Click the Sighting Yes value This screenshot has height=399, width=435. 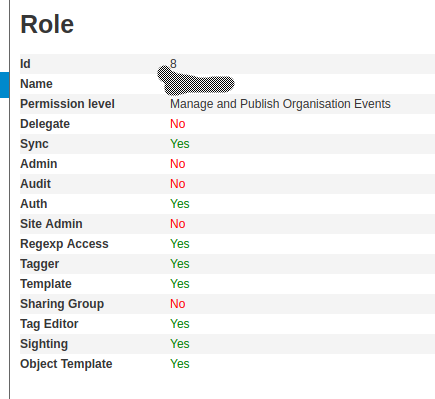[180, 344]
